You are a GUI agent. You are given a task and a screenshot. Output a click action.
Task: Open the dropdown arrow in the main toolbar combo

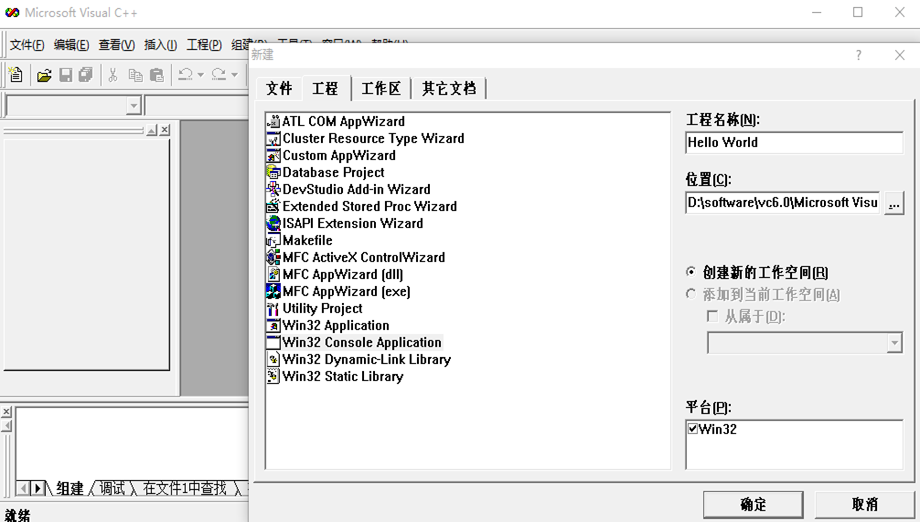134,106
